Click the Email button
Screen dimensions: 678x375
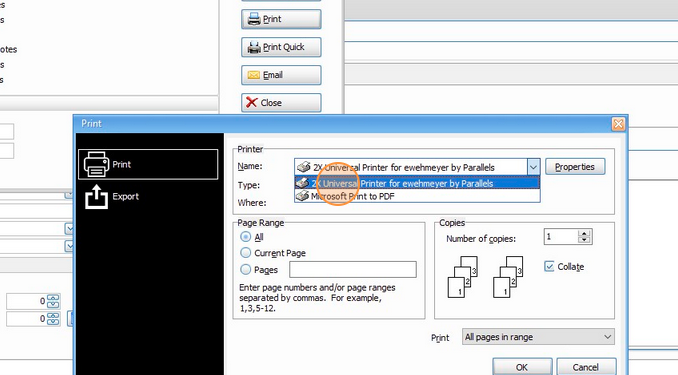(x=281, y=75)
